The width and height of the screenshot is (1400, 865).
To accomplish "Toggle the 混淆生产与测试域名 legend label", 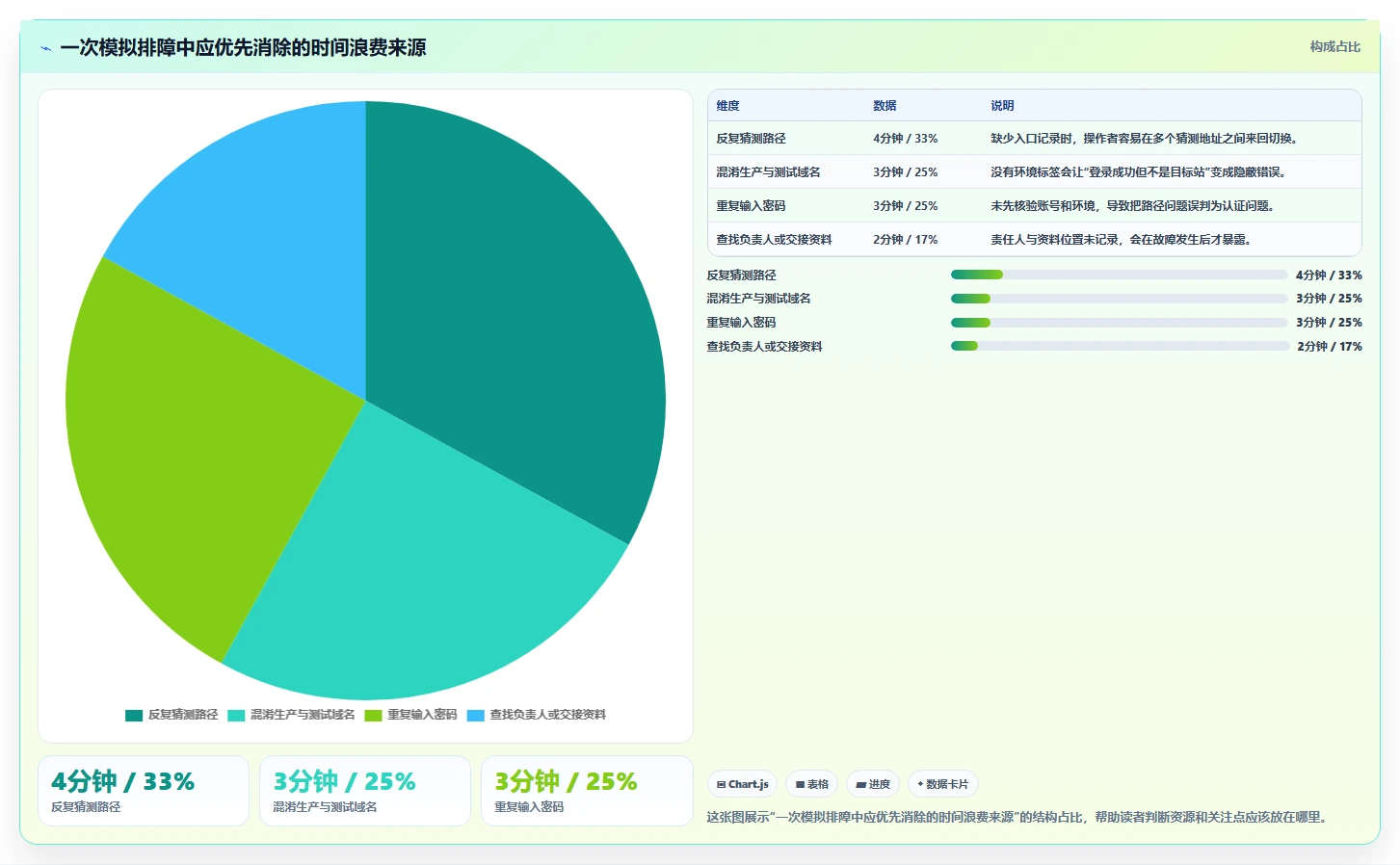I will click(x=303, y=715).
